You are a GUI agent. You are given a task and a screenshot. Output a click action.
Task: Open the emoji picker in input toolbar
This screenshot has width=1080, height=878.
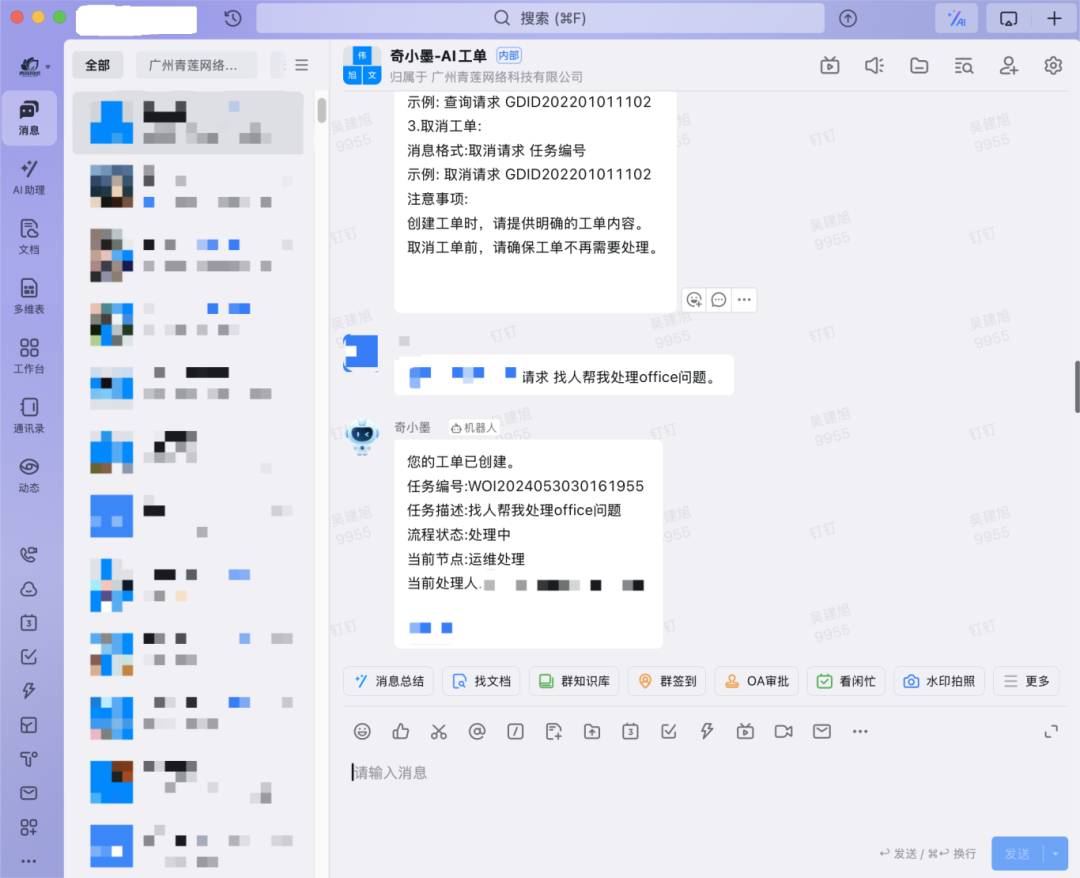point(362,731)
